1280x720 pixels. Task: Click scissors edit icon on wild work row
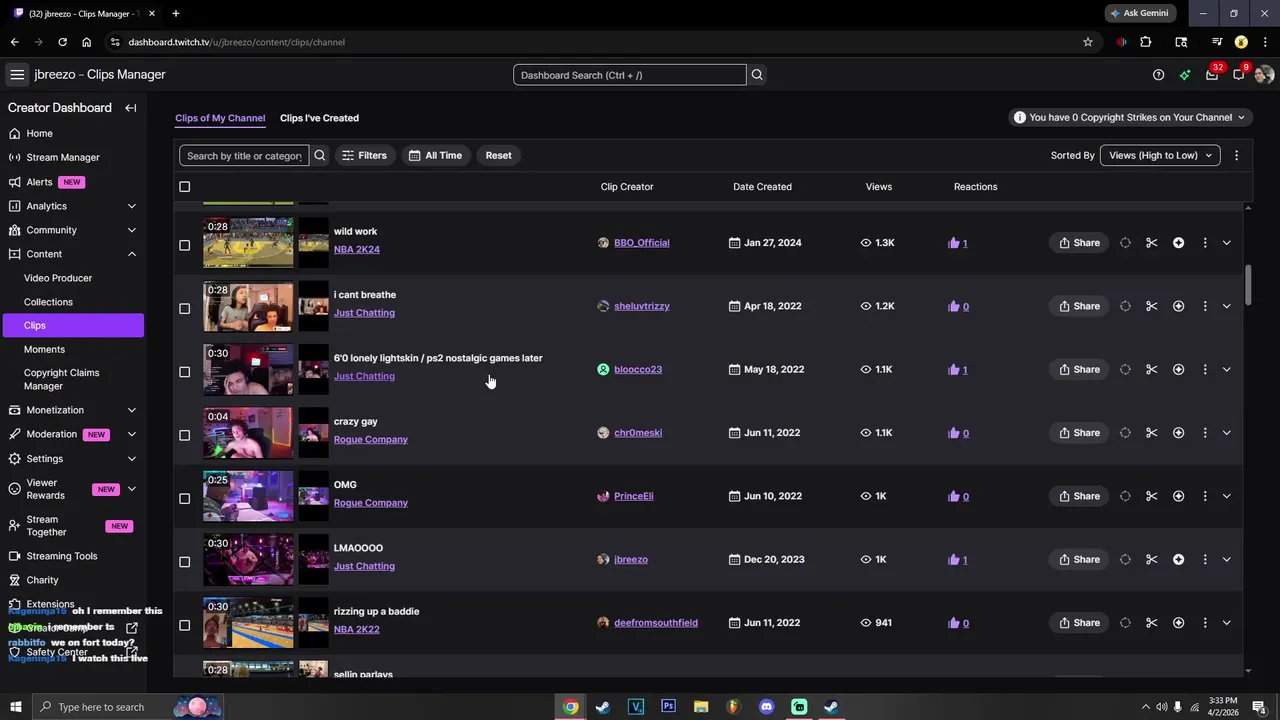pos(1152,243)
